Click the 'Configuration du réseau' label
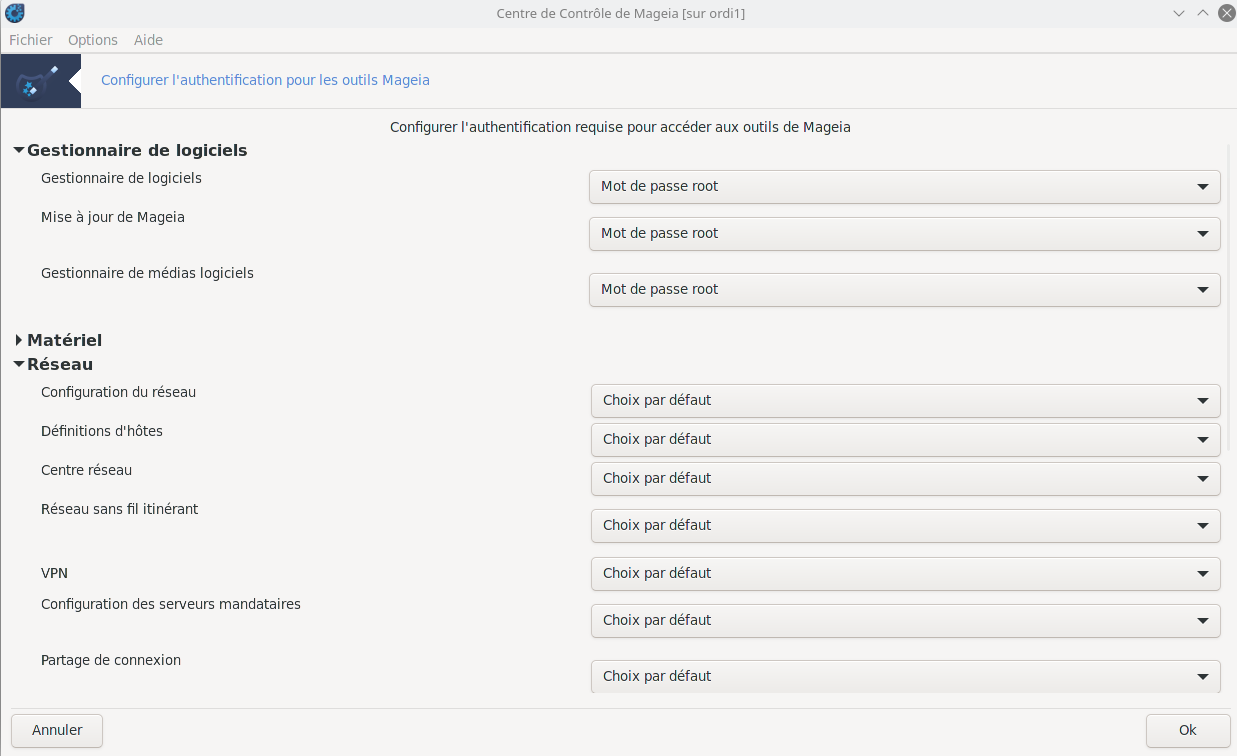Screen dimensions: 1237x756 click(118, 392)
